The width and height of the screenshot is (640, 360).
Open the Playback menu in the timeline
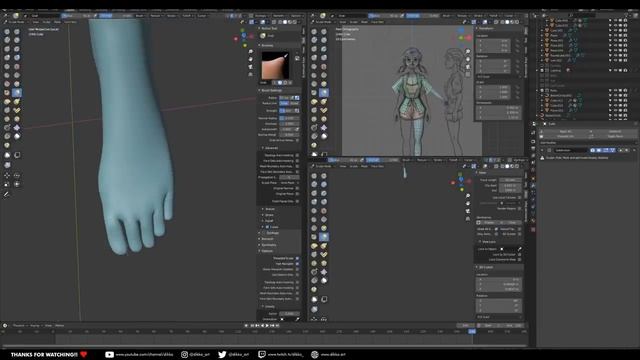[19, 326]
